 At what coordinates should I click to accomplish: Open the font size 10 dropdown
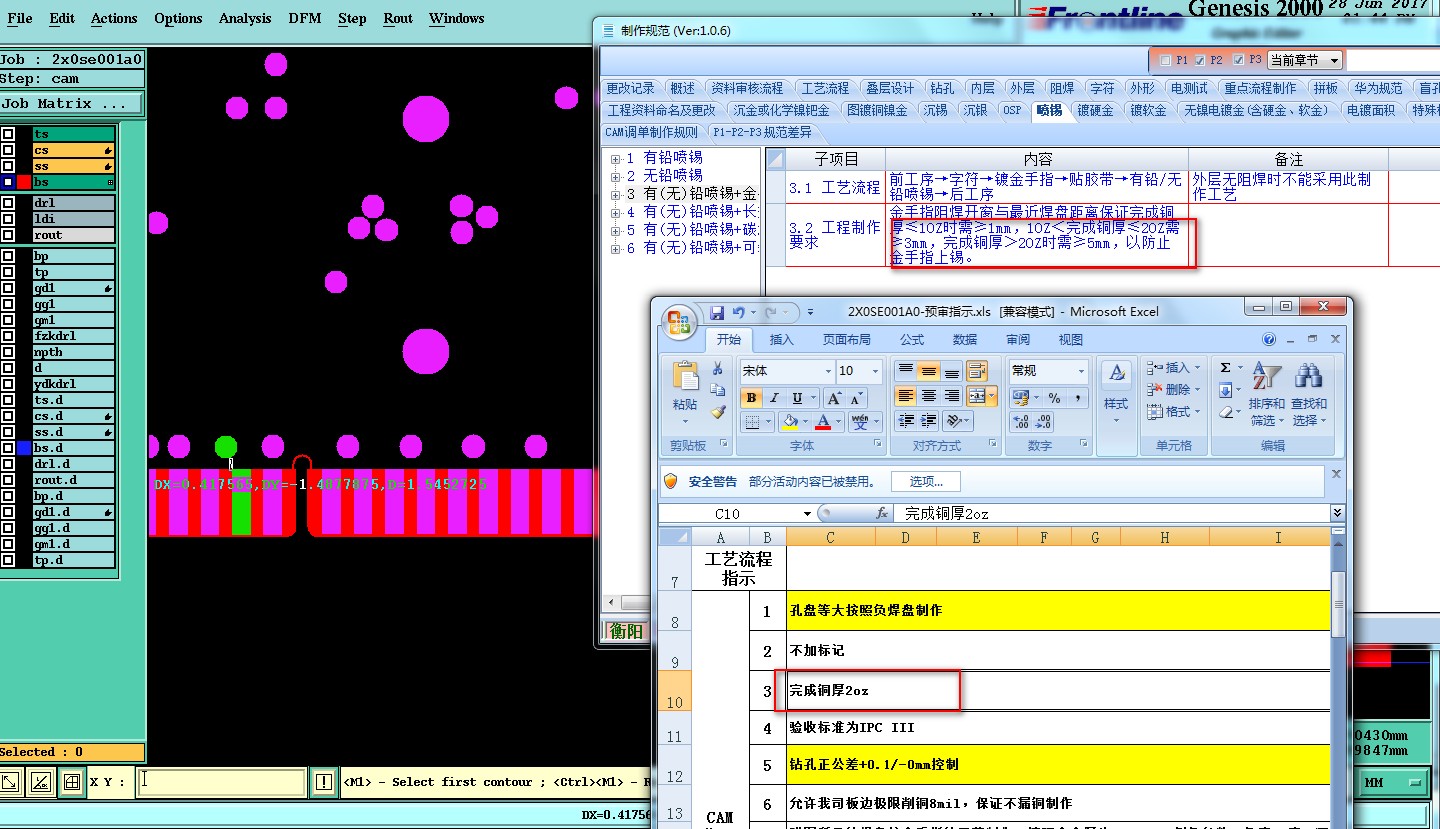tap(876, 371)
